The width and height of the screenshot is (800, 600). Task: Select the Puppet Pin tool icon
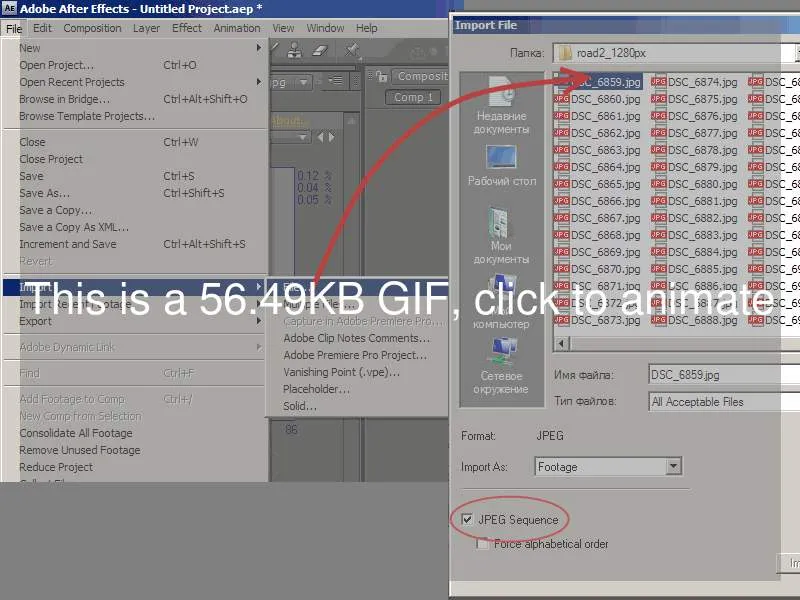(352, 50)
